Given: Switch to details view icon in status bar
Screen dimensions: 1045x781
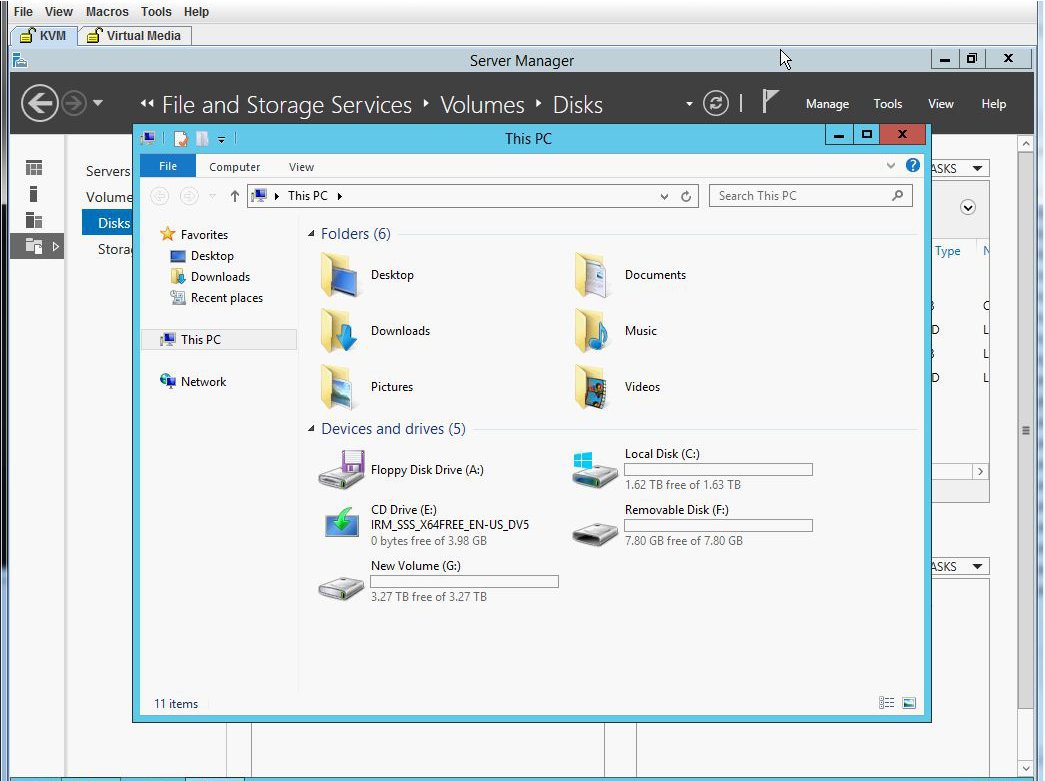Looking at the screenshot, I should point(886,703).
